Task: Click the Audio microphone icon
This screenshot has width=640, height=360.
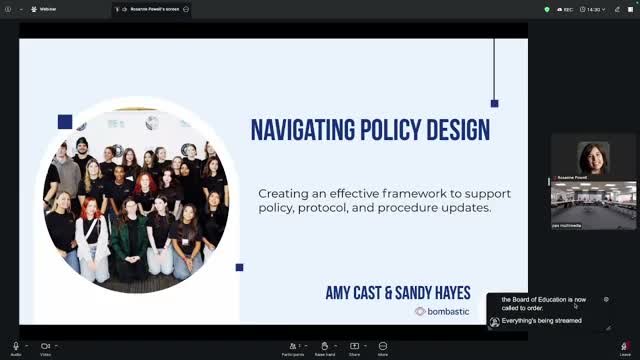Action: pos(16,346)
